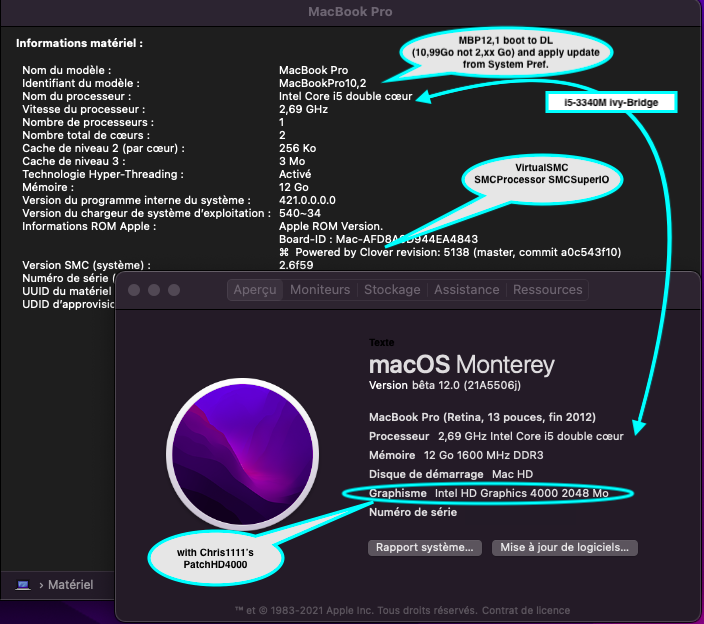
Task: Select Version bêta 12.0 (21A5506j) text
Action: (444, 386)
